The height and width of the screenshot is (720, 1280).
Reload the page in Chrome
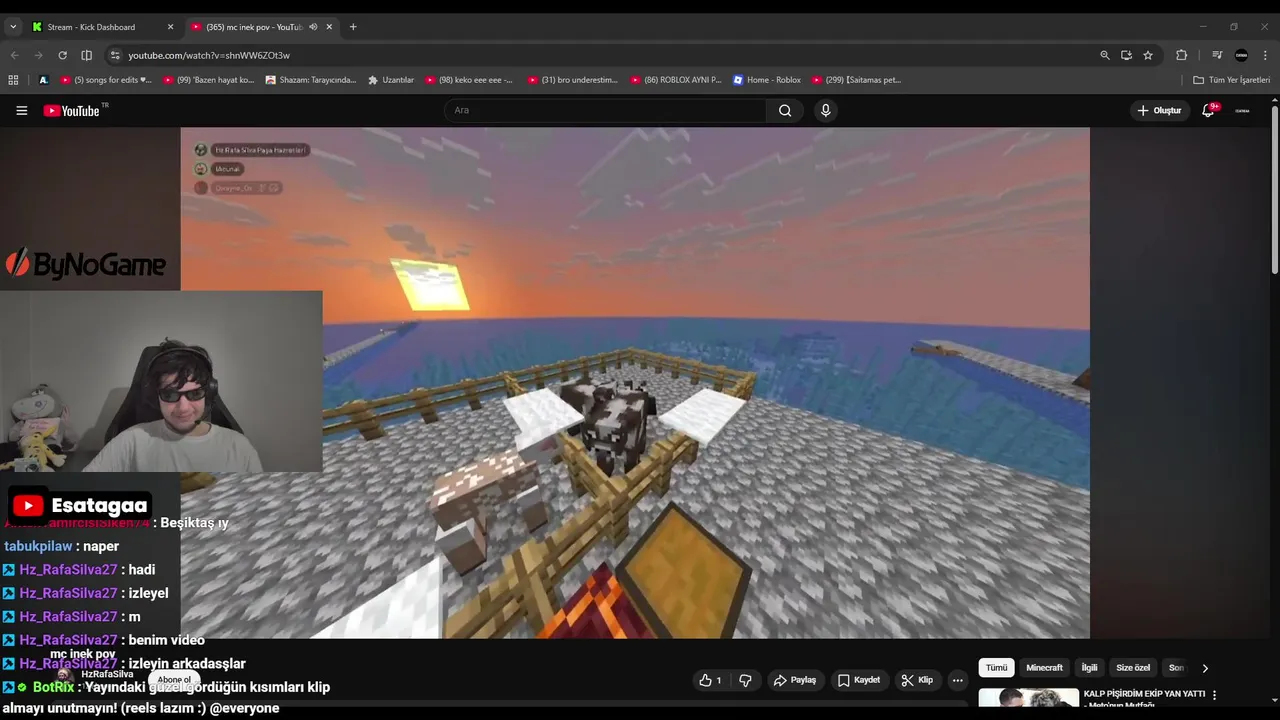62,55
